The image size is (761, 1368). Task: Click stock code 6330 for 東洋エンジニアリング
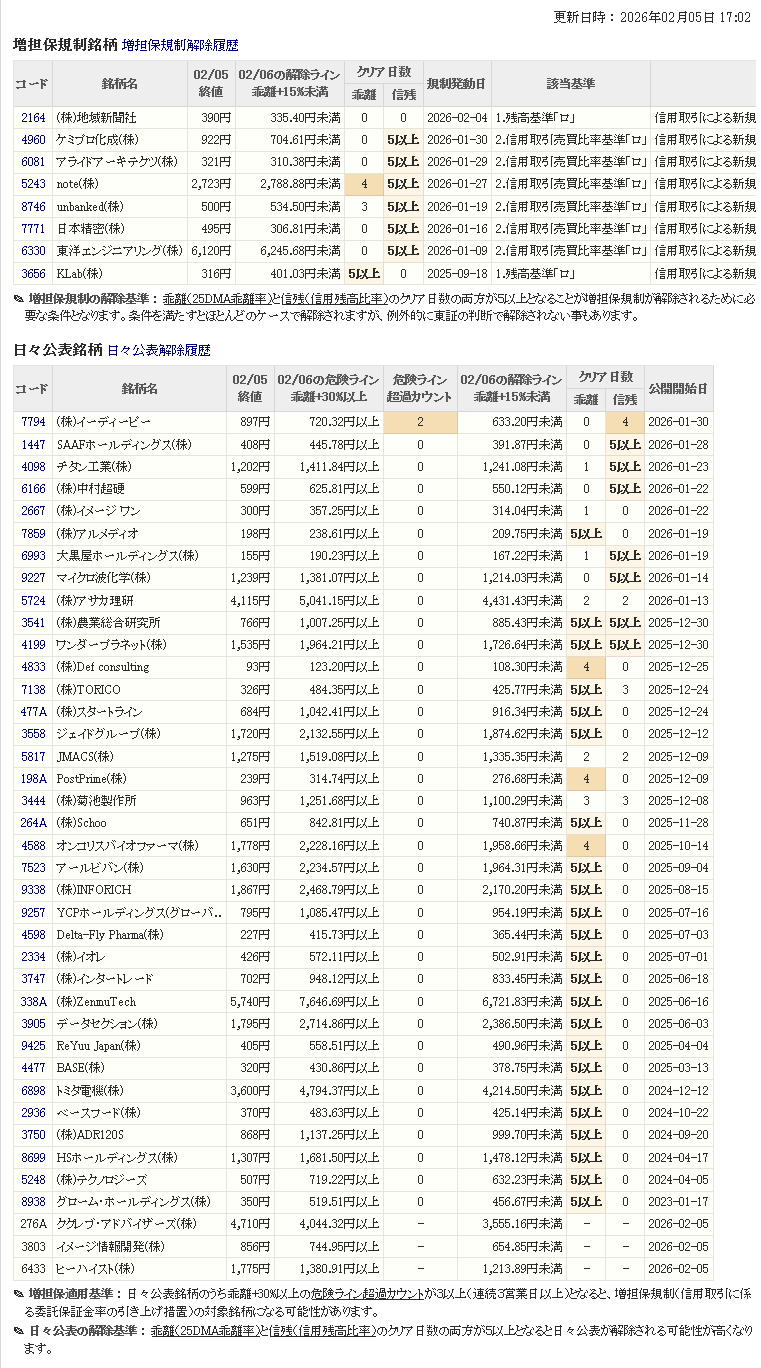(33, 251)
